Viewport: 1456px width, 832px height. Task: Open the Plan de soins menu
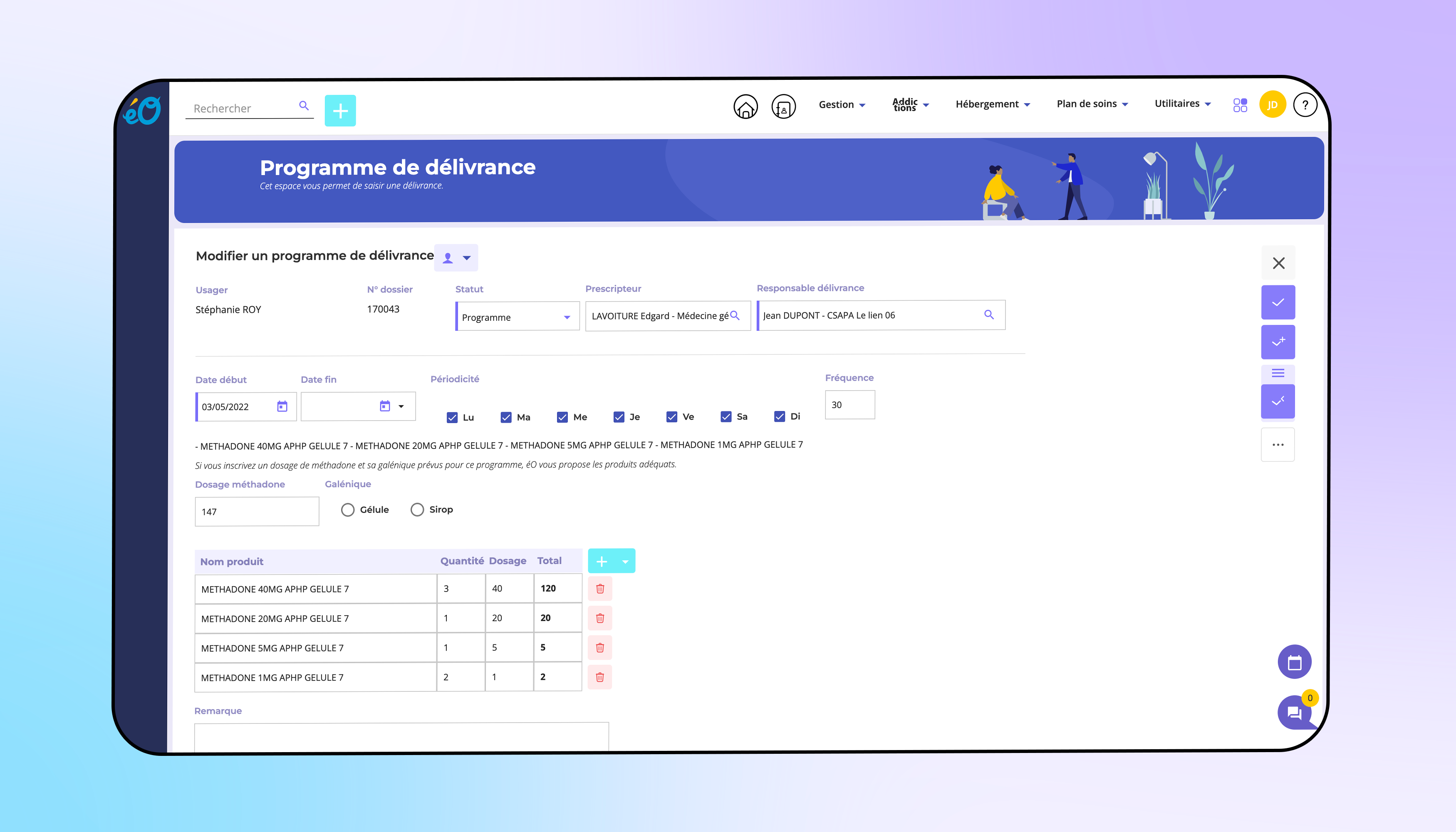[1092, 104]
